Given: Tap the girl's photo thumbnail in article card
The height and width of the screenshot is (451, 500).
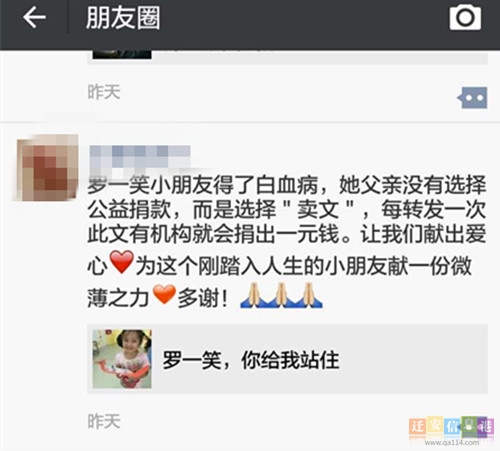Looking at the screenshot, I should (122, 359).
